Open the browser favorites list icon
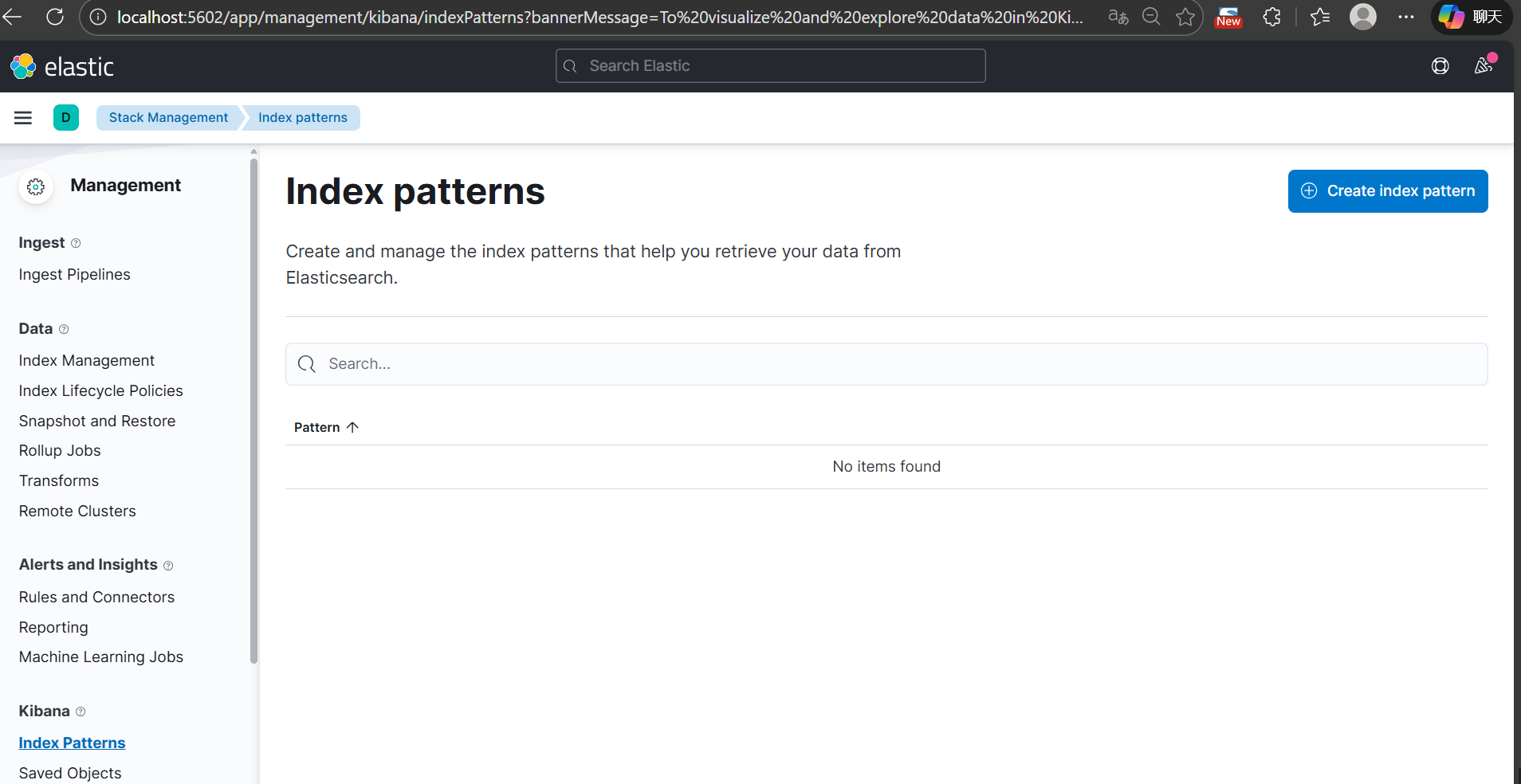Image resolution: width=1521 pixels, height=784 pixels. pos(1320,17)
